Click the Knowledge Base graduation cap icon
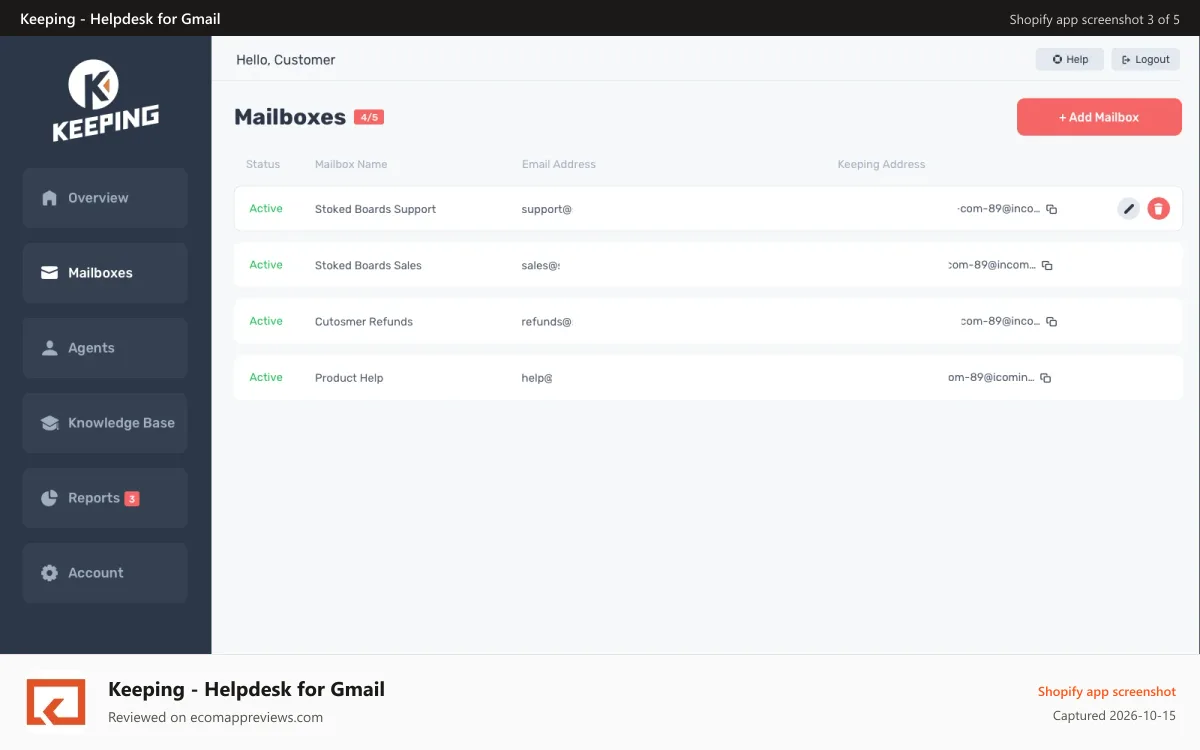This screenshot has height=750, width=1200. [x=49, y=423]
